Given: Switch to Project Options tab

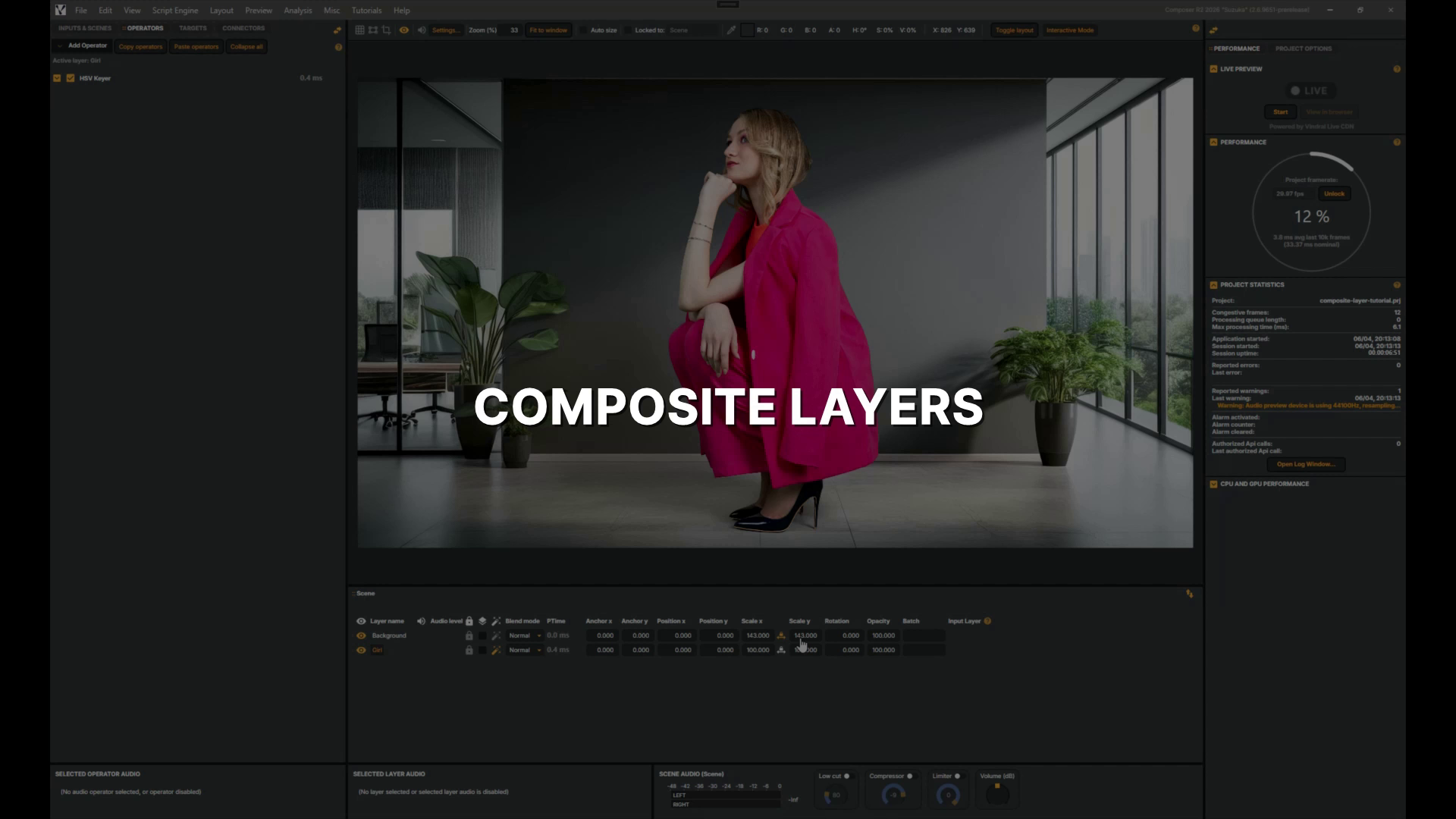Looking at the screenshot, I should [1304, 49].
